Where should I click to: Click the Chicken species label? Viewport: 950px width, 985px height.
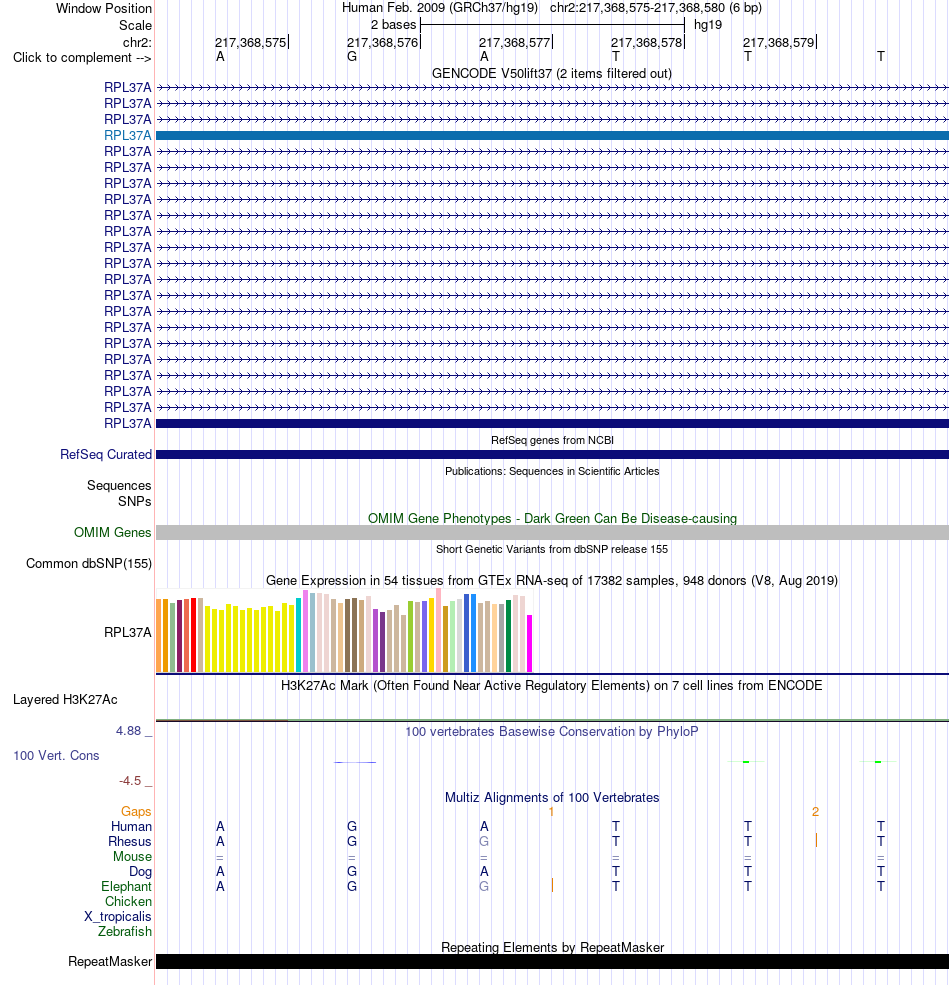pos(128,901)
